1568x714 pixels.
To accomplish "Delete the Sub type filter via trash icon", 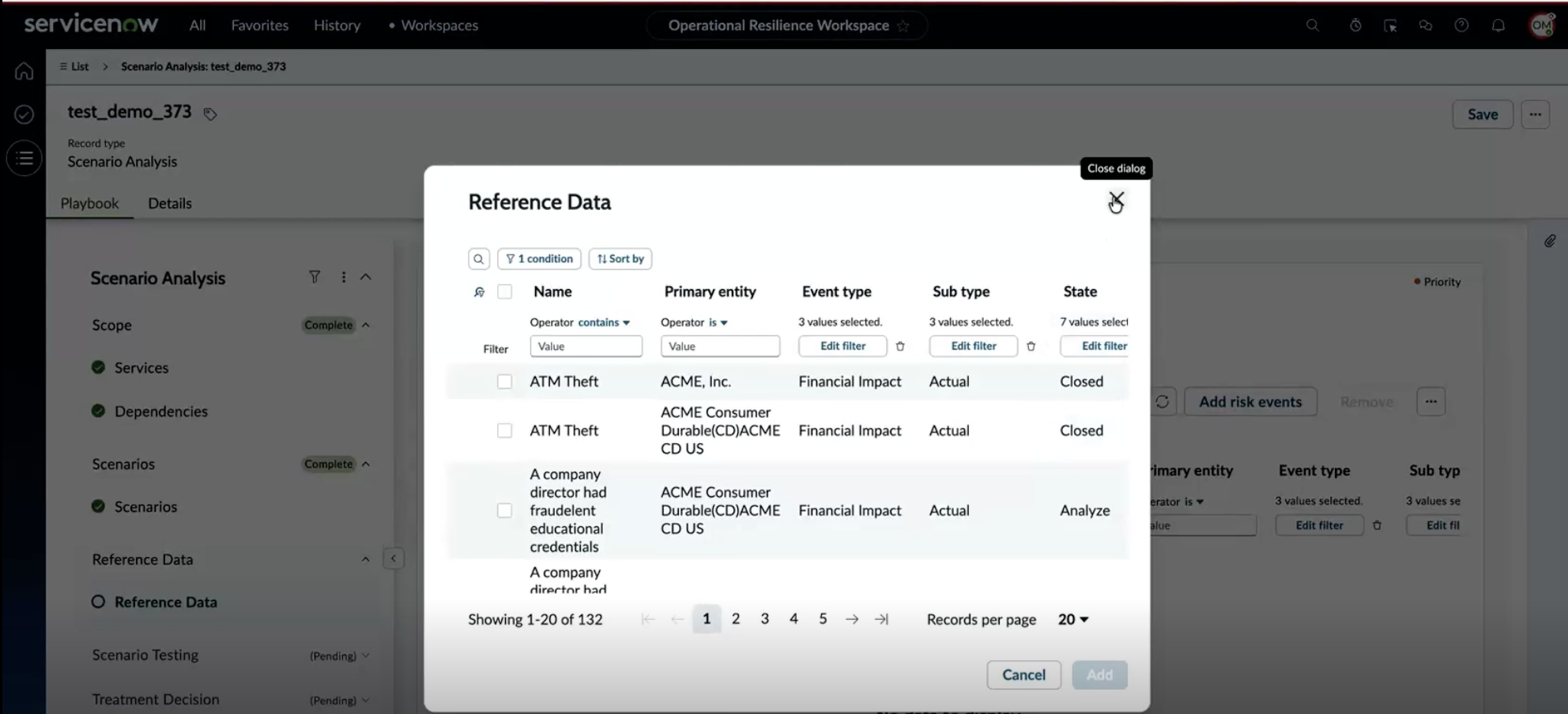I will pos(1031,346).
